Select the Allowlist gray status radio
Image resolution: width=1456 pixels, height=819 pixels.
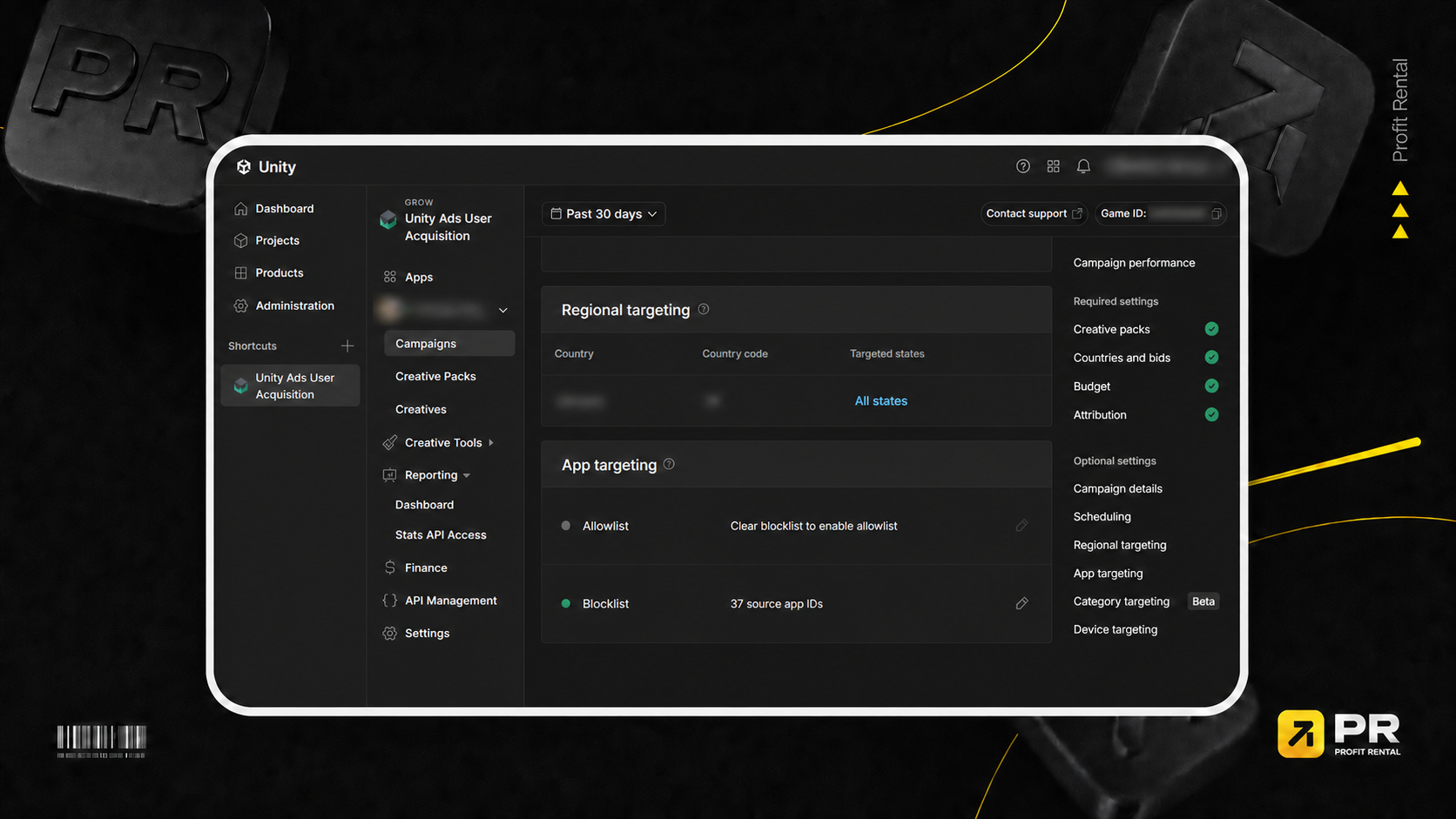click(x=566, y=526)
